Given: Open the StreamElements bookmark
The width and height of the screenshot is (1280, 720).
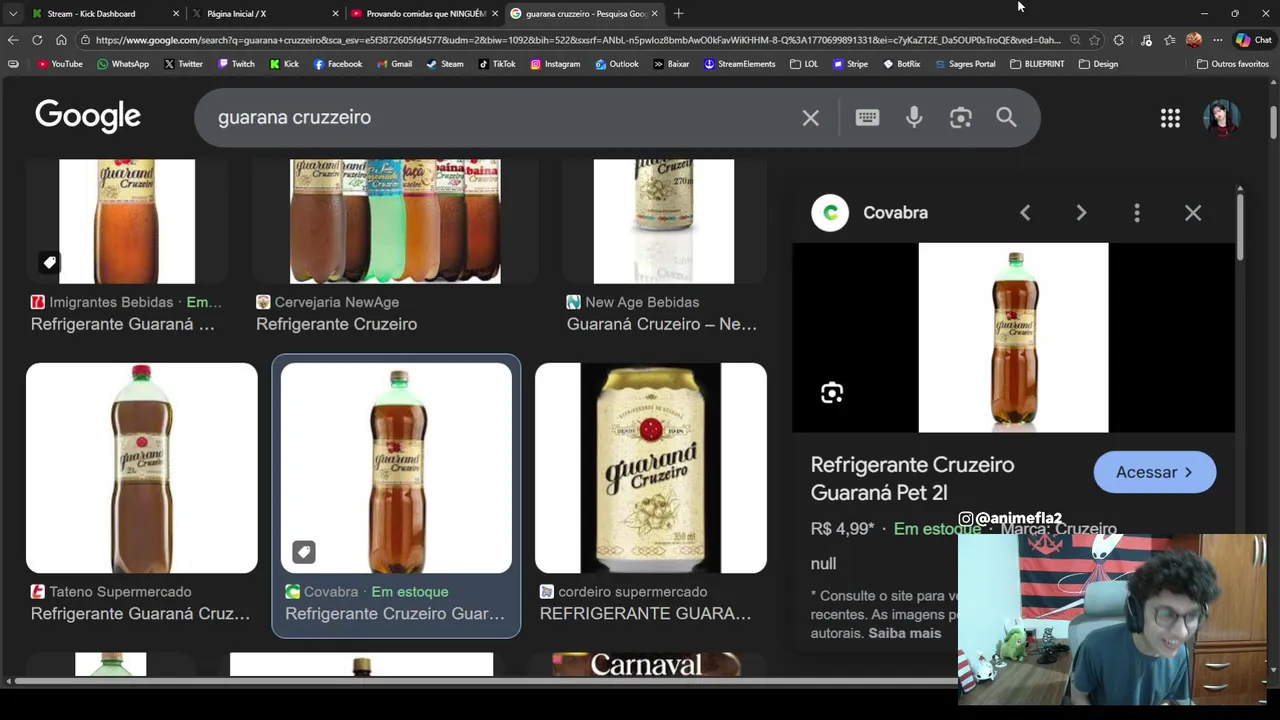Looking at the screenshot, I should [x=739, y=64].
